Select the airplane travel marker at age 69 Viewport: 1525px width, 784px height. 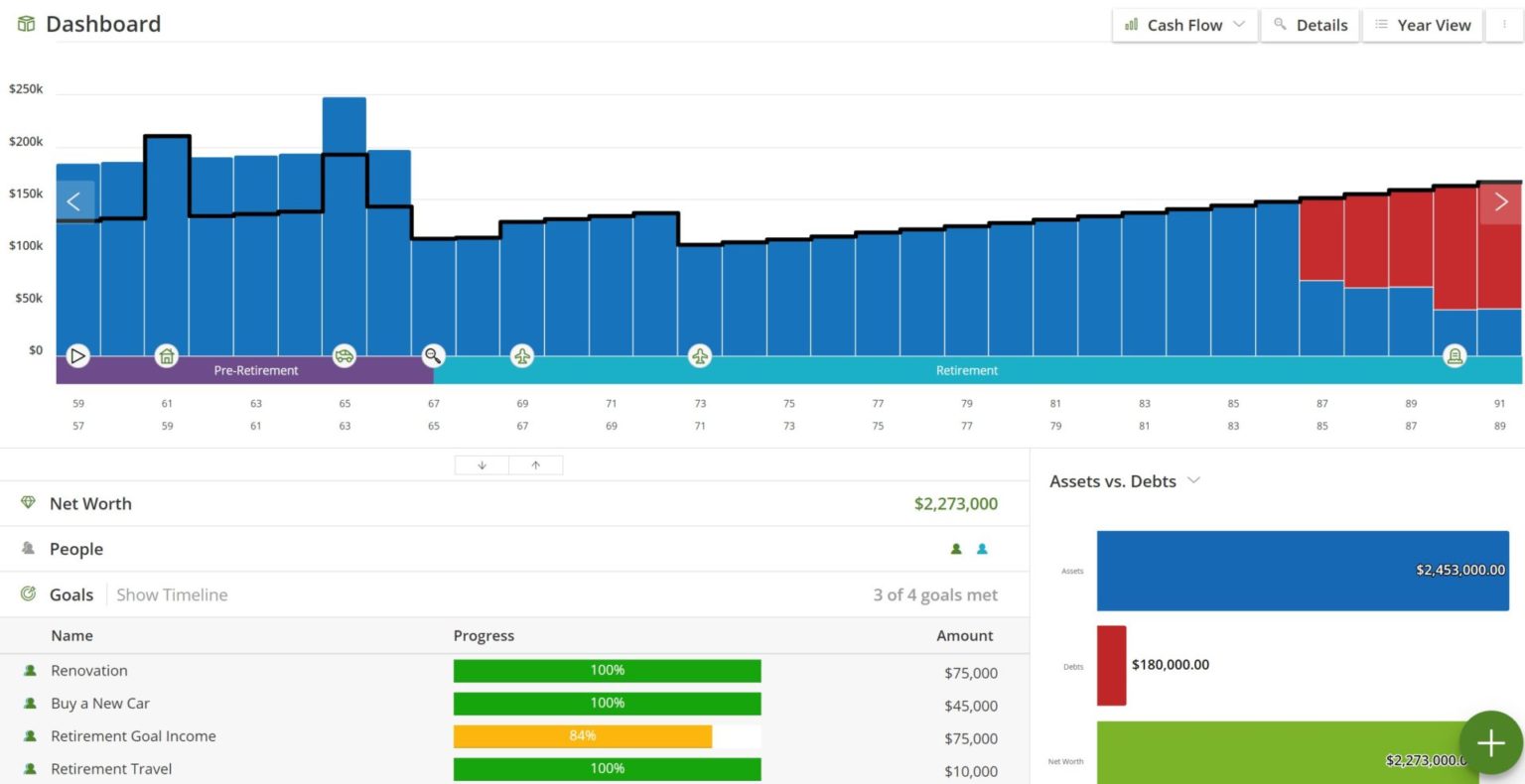tap(522, 355)
